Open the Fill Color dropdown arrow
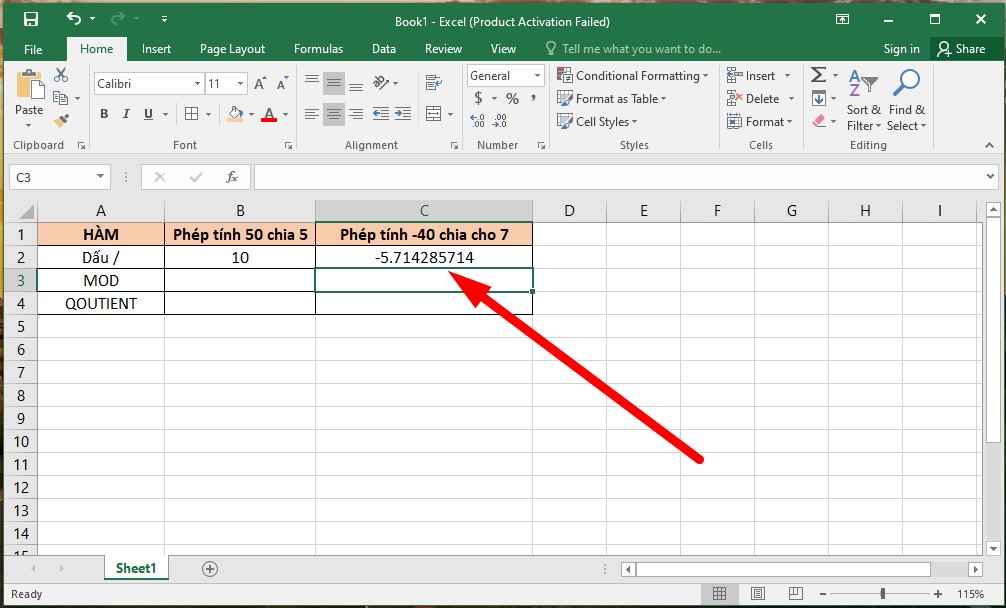The height and width of the screenshot is (608, 1006). [x=250, y=115]
